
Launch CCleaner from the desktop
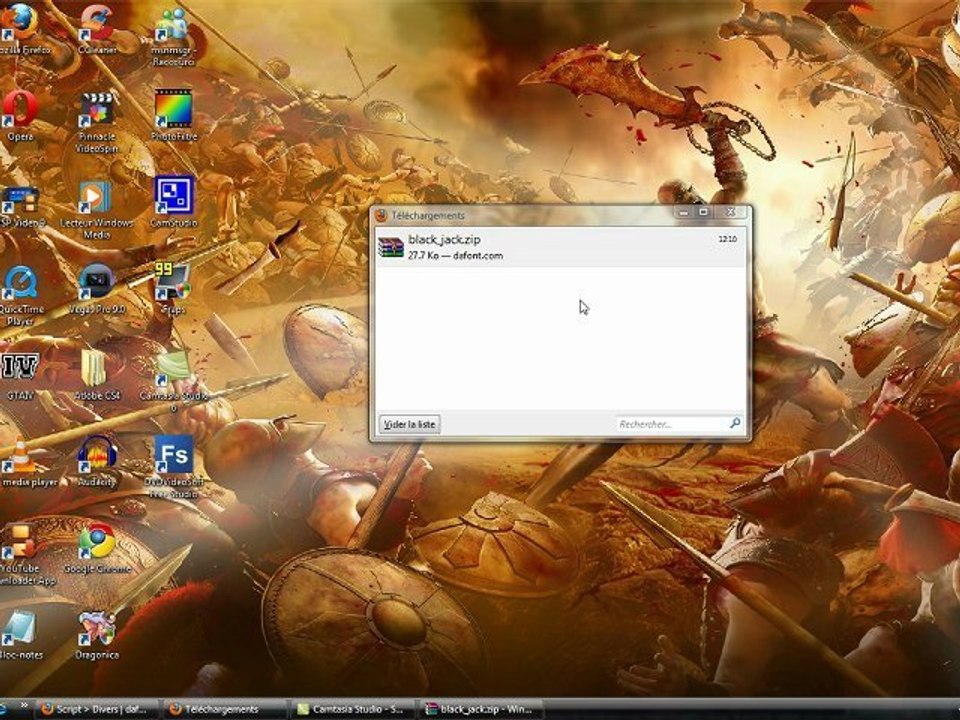pyautogui.click(x=97, y=28)
